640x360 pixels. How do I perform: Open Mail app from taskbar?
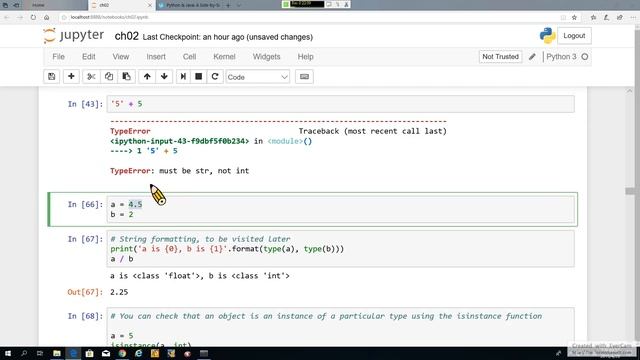click(x=106, y=353)
